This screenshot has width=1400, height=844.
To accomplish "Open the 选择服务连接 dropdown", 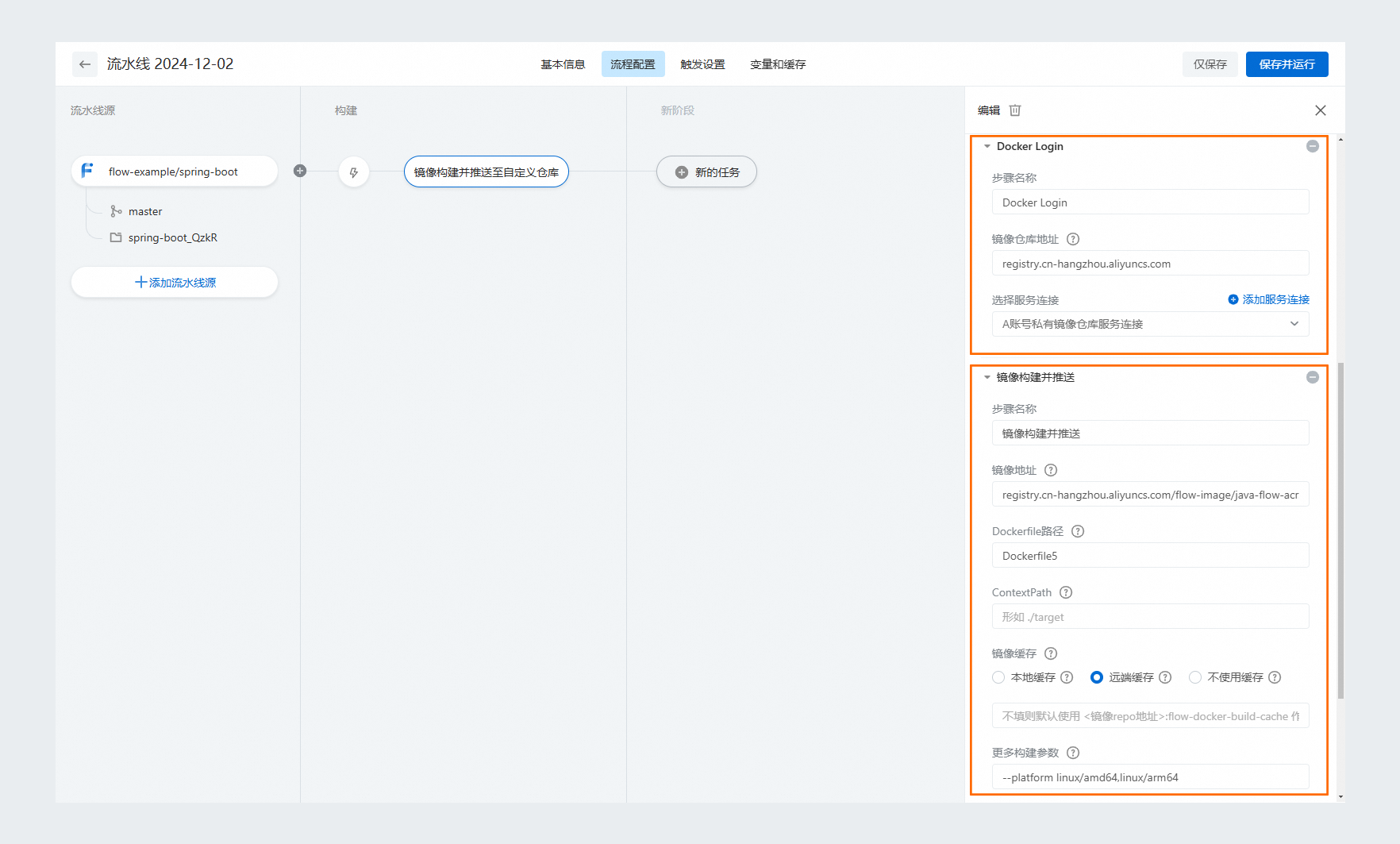I will pyautogui.click(x=1150, y=324).
